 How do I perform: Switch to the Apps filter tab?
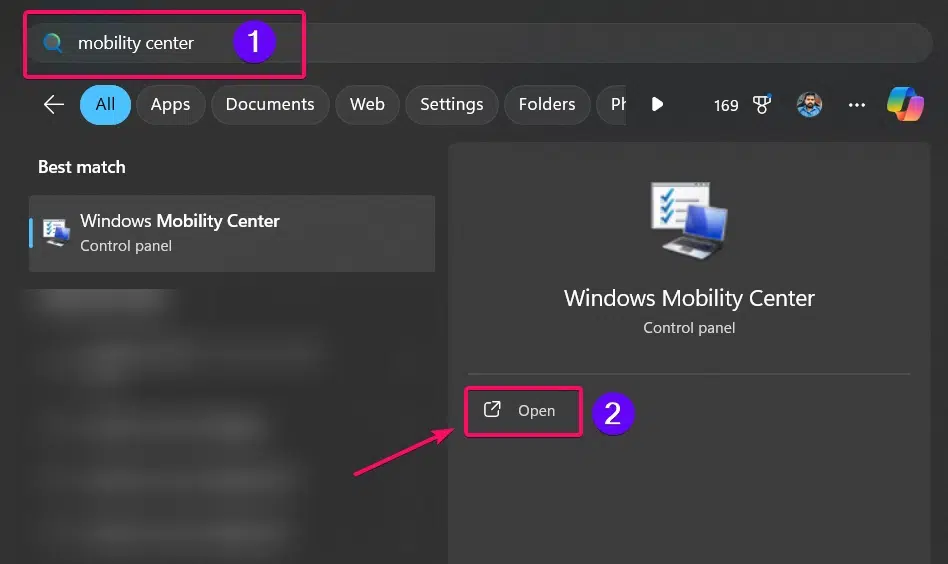click(170, 105)
